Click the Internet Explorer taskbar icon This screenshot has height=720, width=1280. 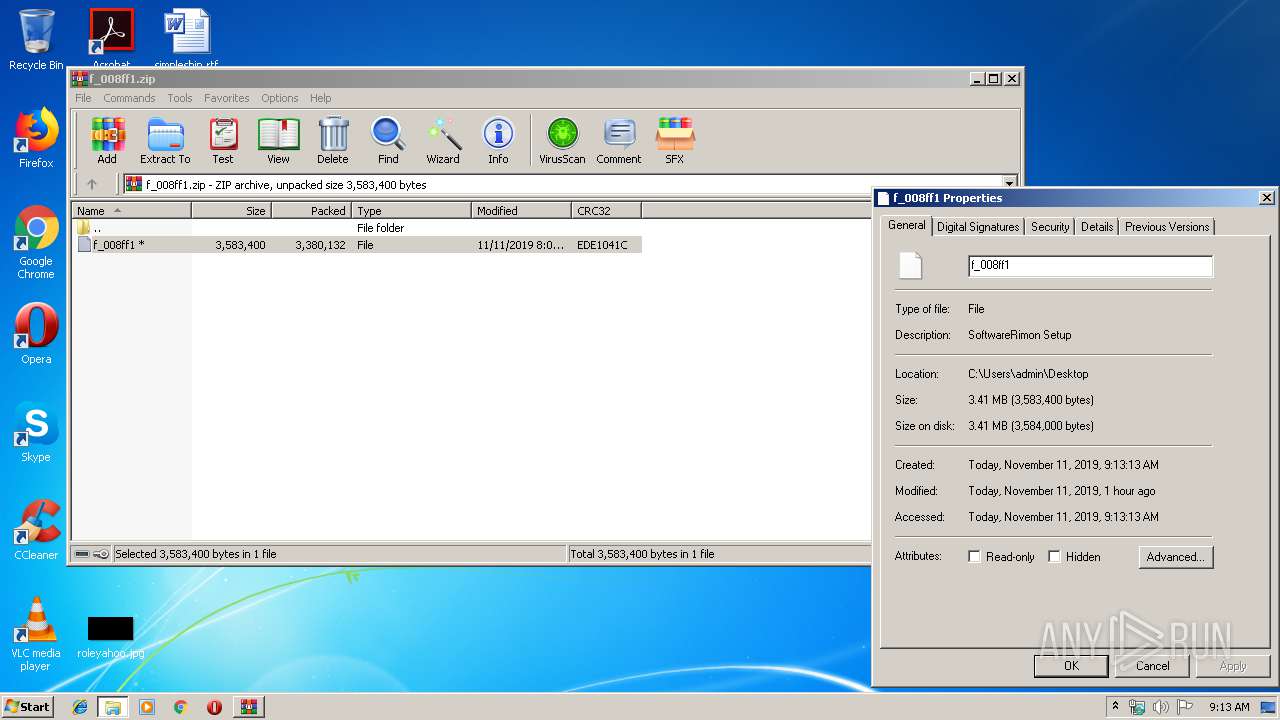80,707
